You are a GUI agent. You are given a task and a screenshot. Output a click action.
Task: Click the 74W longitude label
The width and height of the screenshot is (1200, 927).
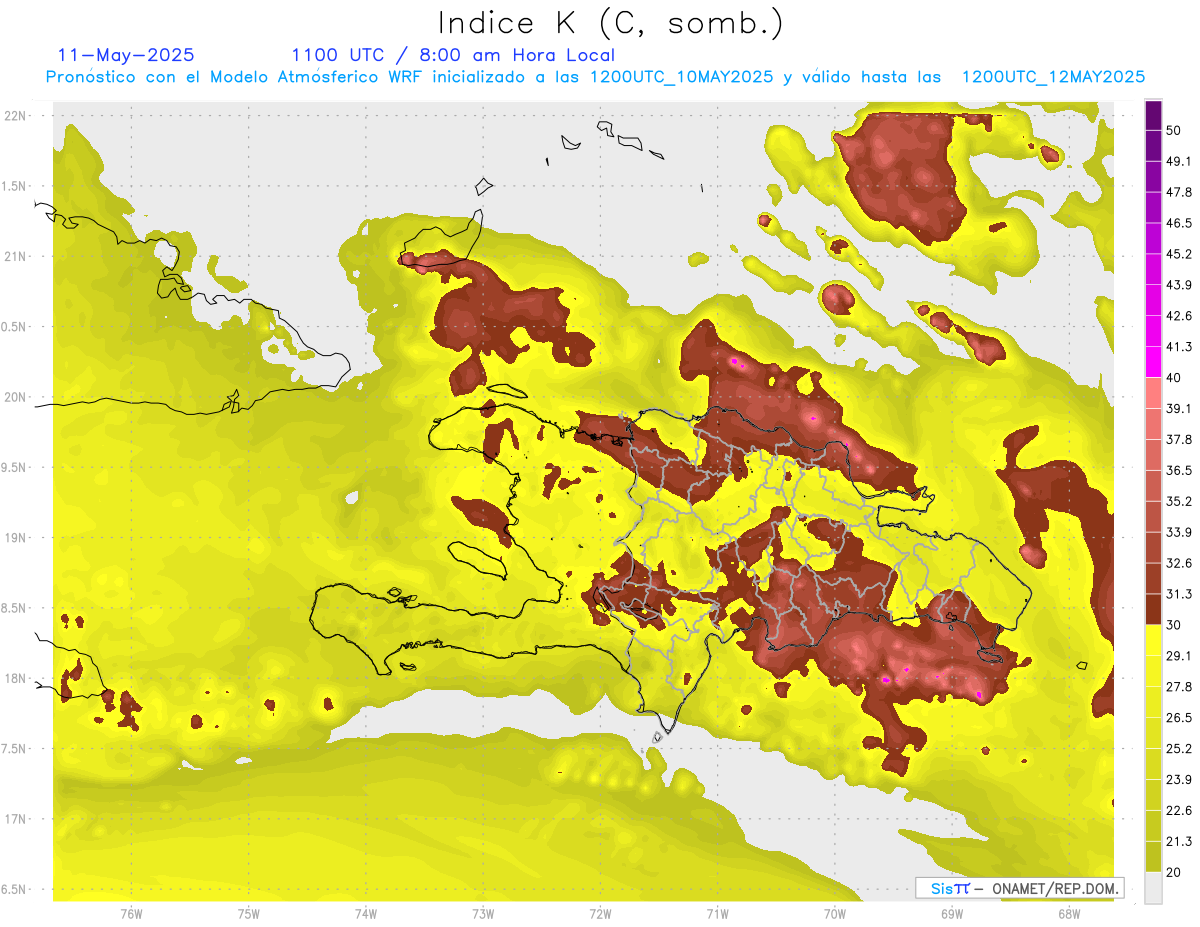(x=366, y=913)
